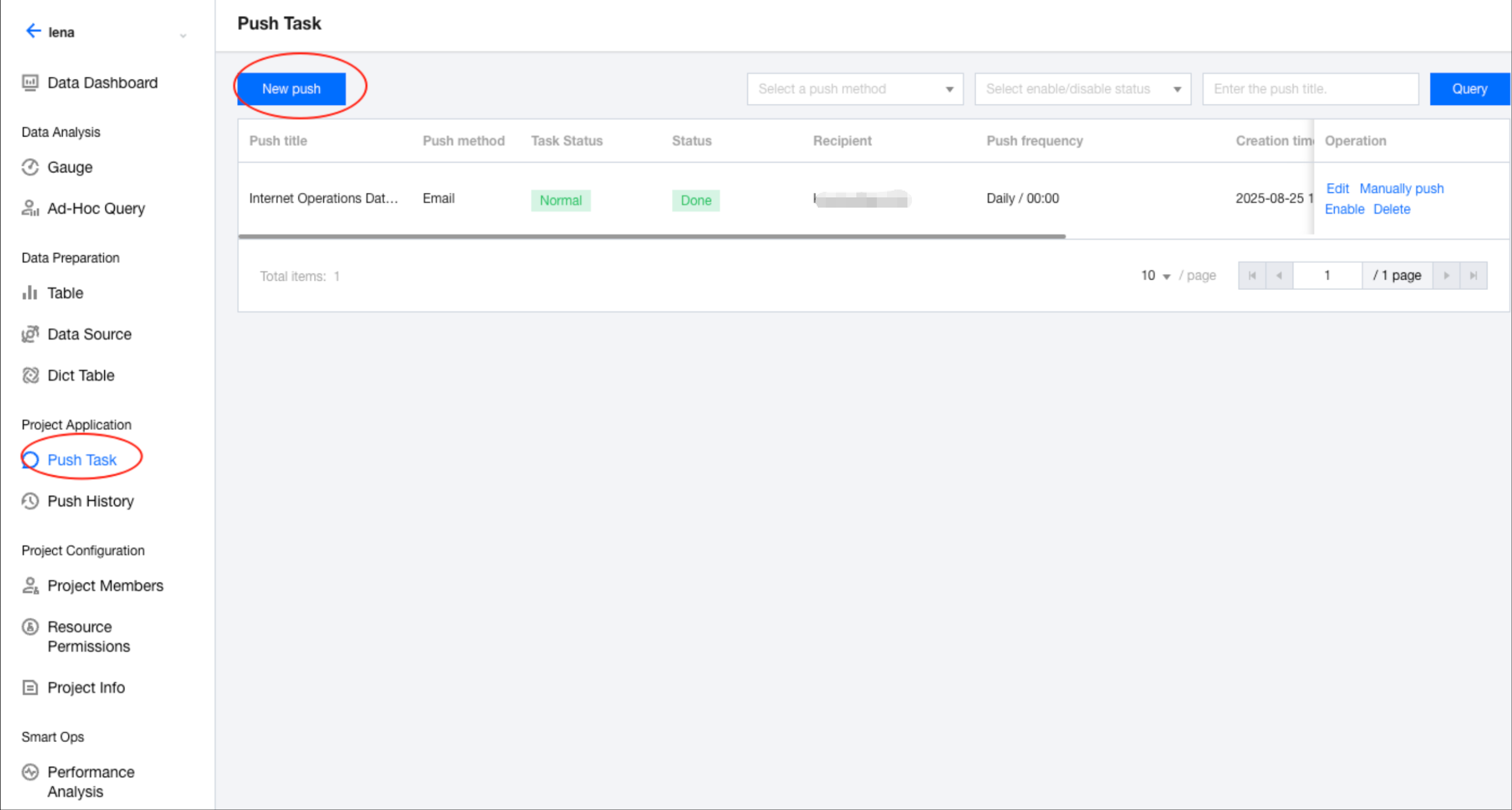Change the items per page dropdown

pos(1155,276)
